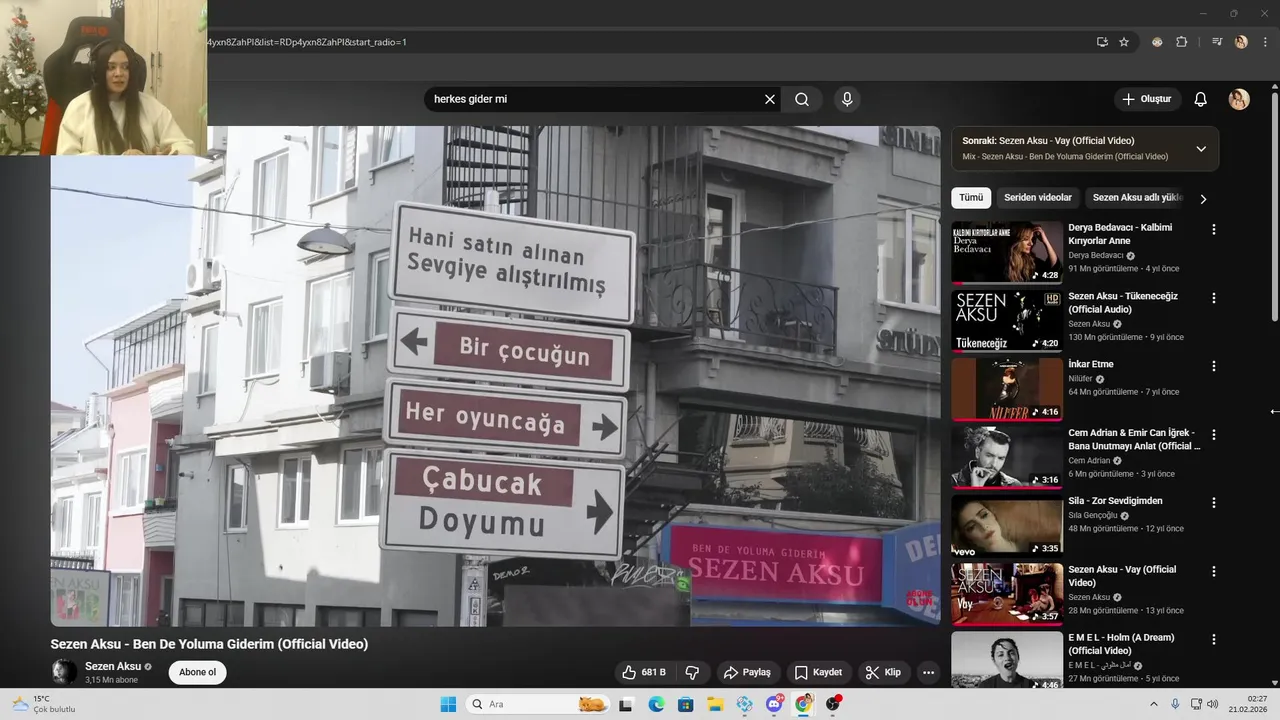Dislike the video with thumbs down
This screenshot has height=720, width=1280.
692,672
